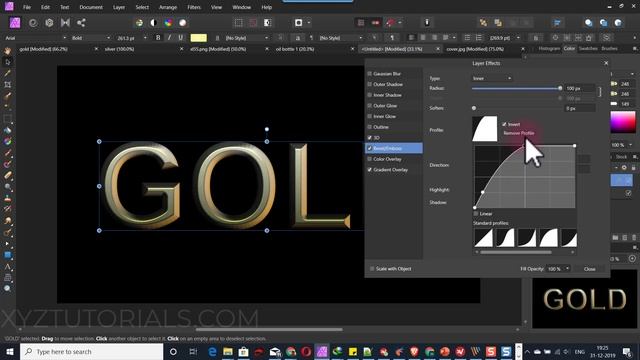Image resolution: width=640 pixels, height=360 pixels.
Task: Click the Select All marquee icon
Action: pos(238,23)
